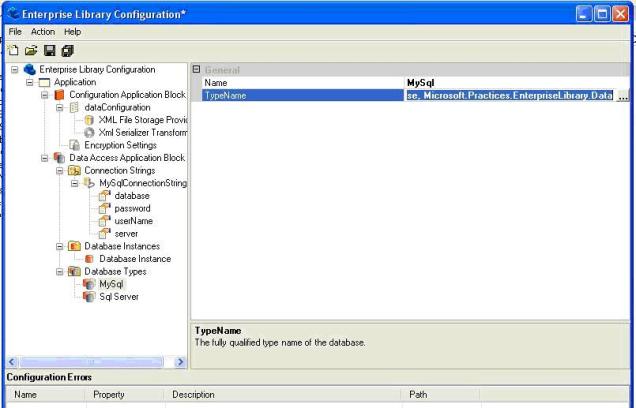Click the Data Access Application Block icon
Viewport: 636px width, 408px height.
(x=59, y=158)
